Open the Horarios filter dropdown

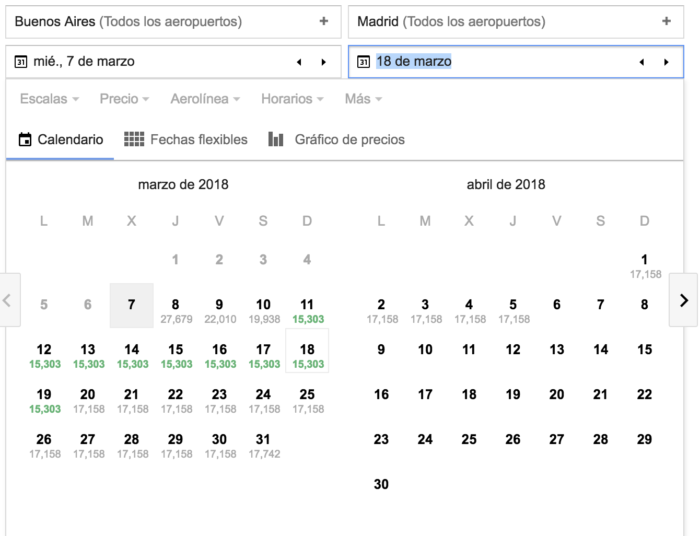[x=292, y=99]
